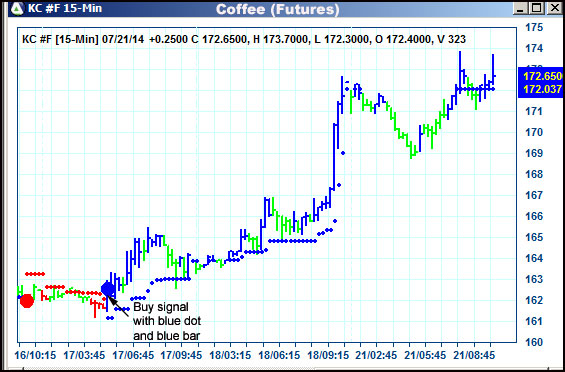Maximize the Coffee Futures chart window
Image resolution: width=565 pixels, height=372 pixels.
(536, 9)
